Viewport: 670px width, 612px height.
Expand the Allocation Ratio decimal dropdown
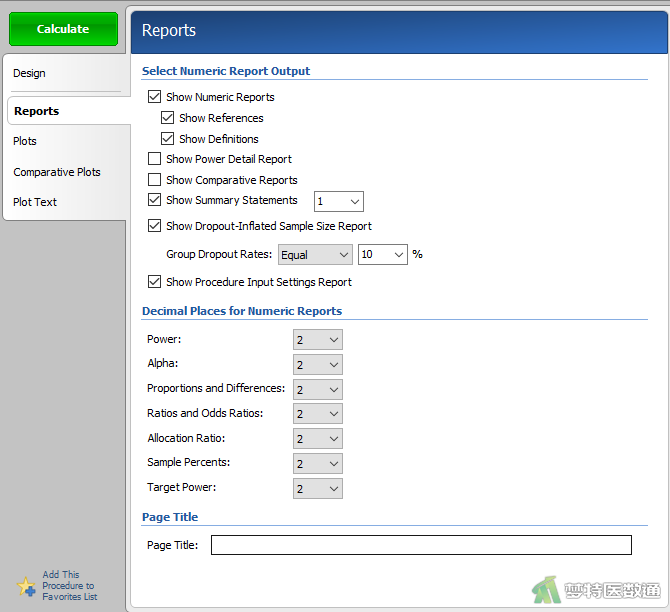point(318,439)
